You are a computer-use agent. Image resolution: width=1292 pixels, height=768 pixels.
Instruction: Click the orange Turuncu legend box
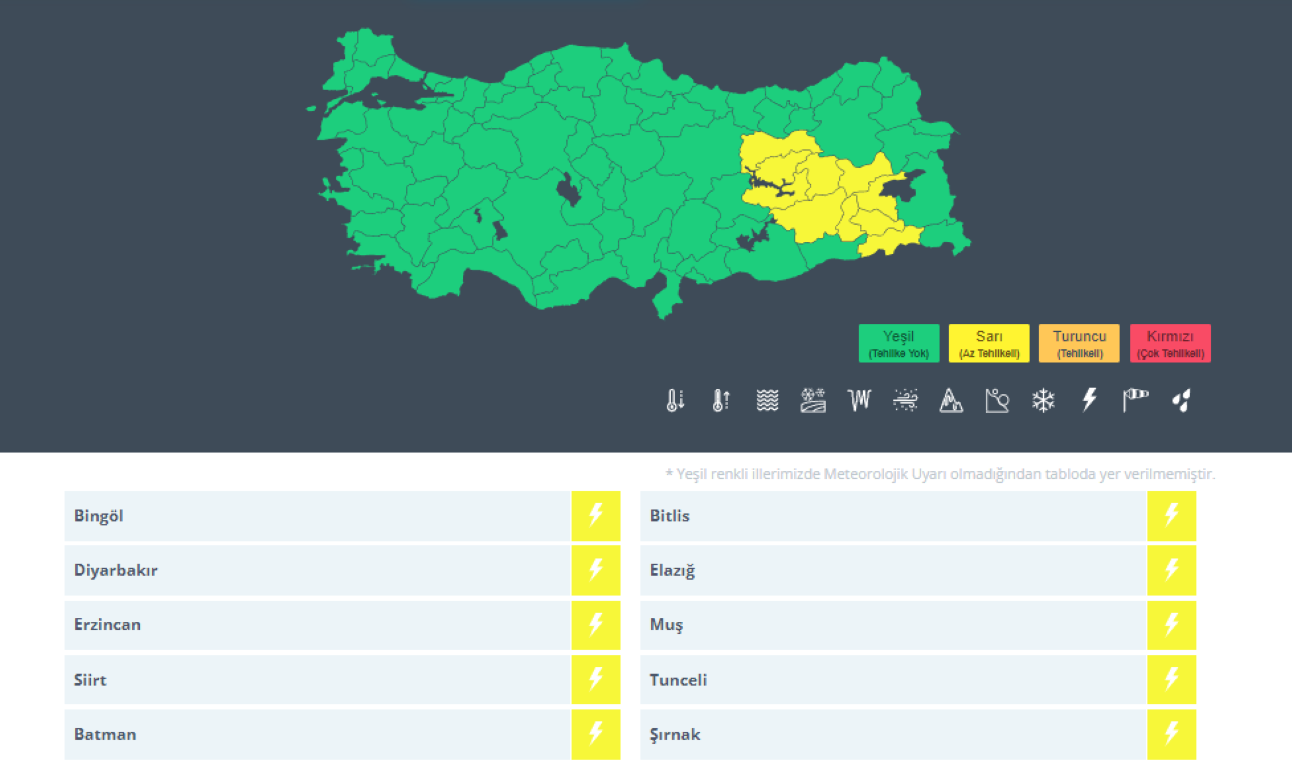[x=1079, y=343]
